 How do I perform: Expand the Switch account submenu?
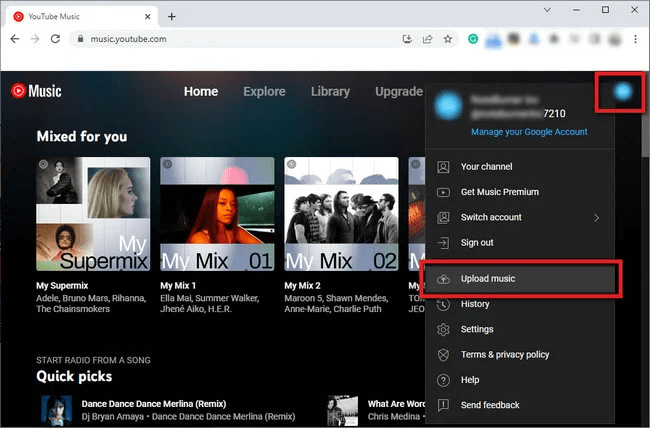click(596, 217)
